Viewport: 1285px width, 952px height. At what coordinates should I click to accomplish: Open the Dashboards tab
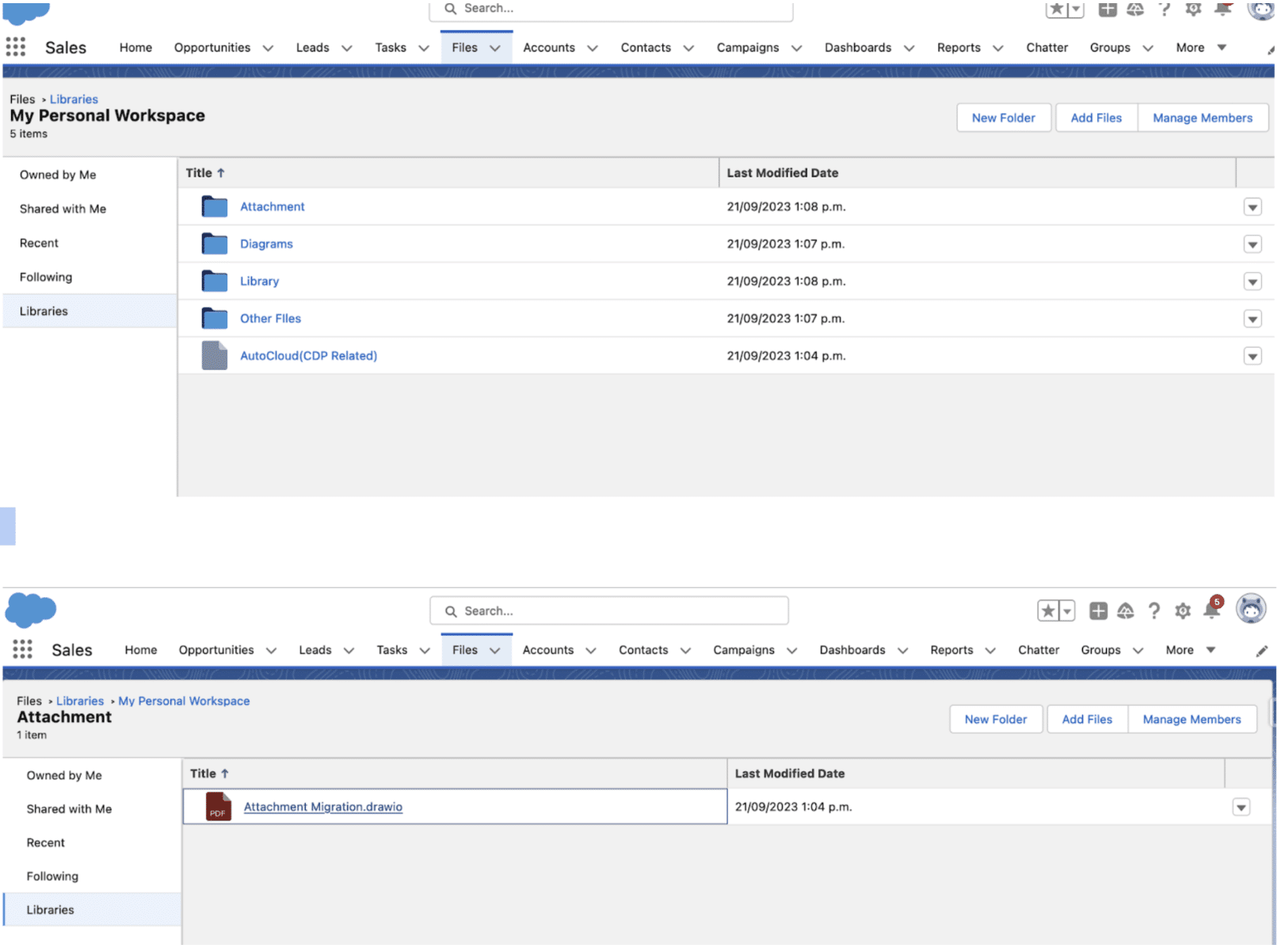858,48
